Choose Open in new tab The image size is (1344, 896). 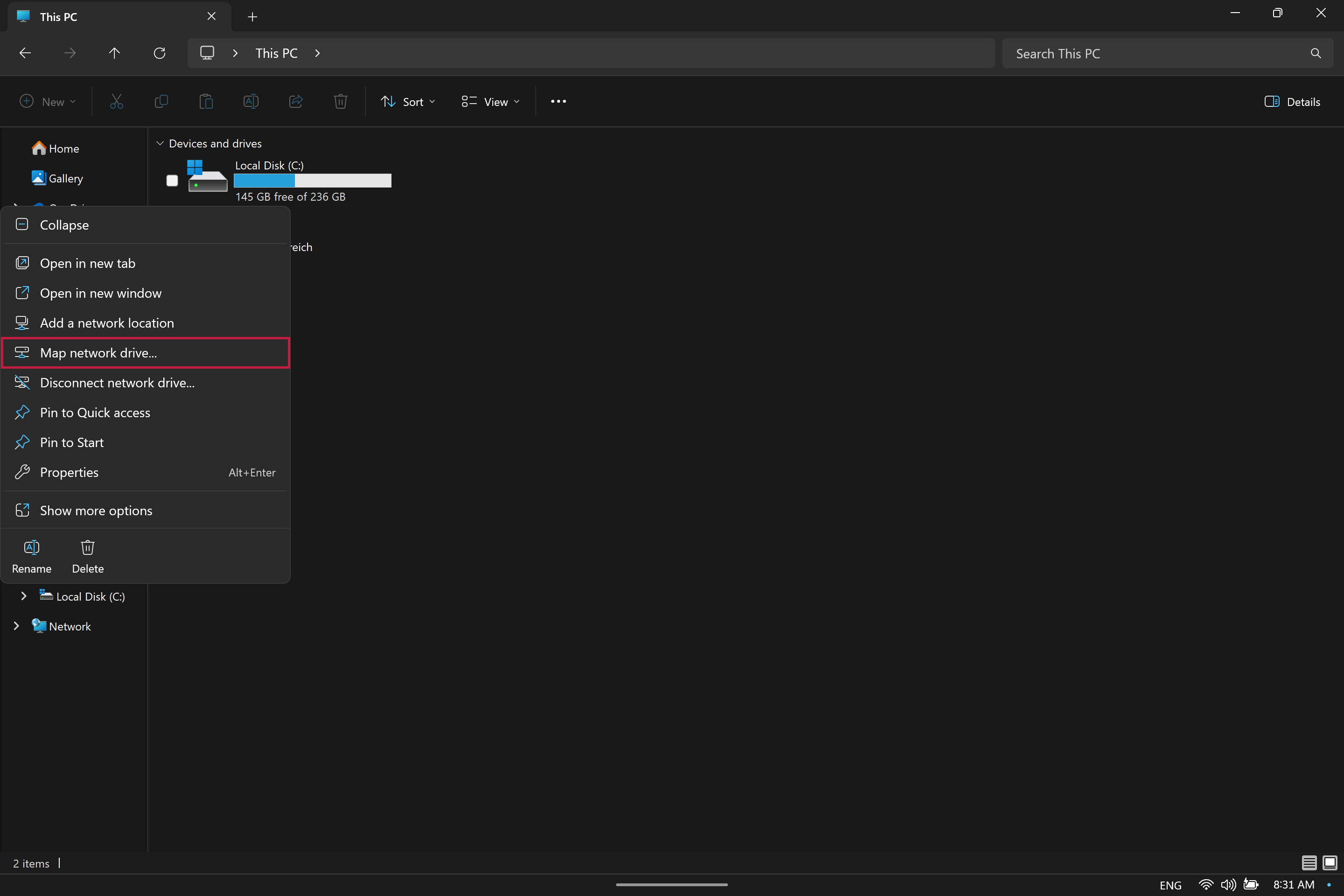(x=145, y=263)
